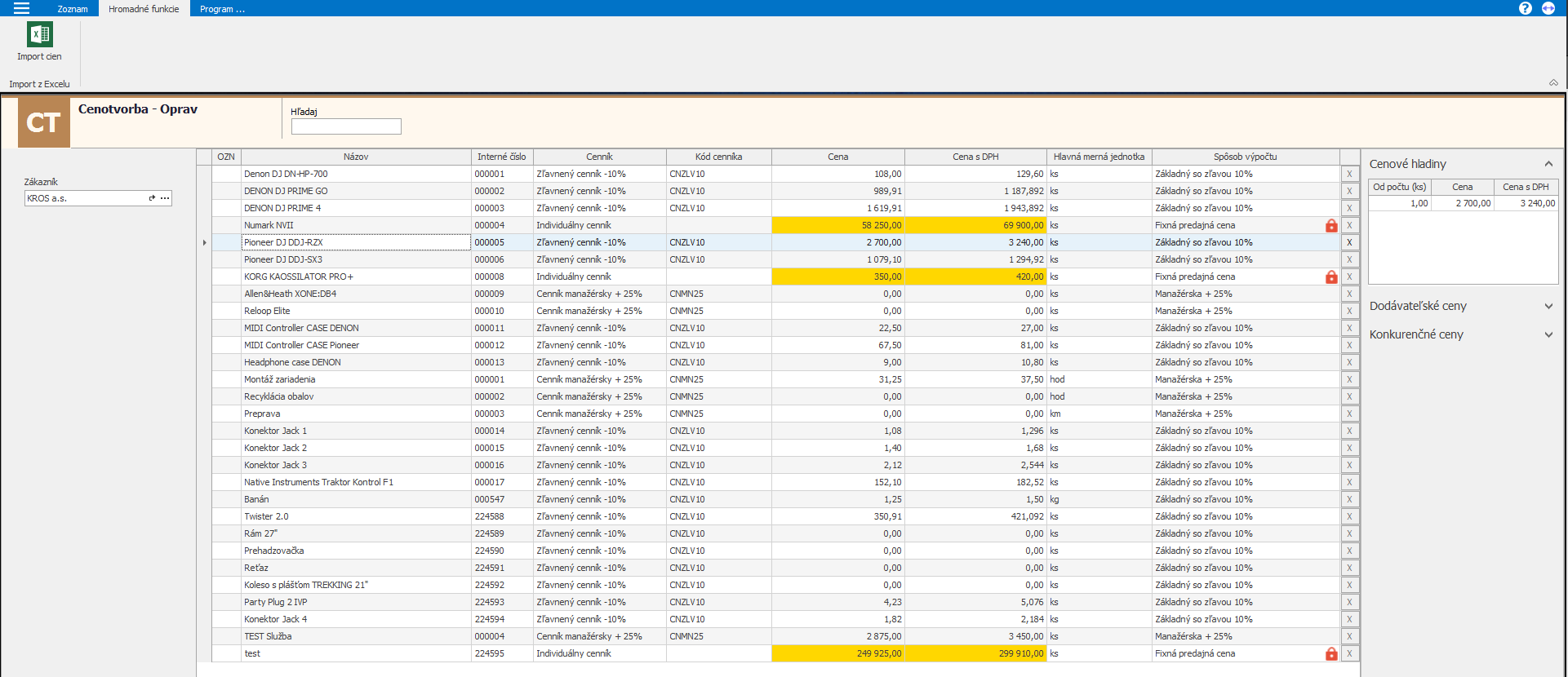The image size is (1568, 677).
Task: Sort by the Spôsob výpočtu column header
Action: [x=1246, y=157]
